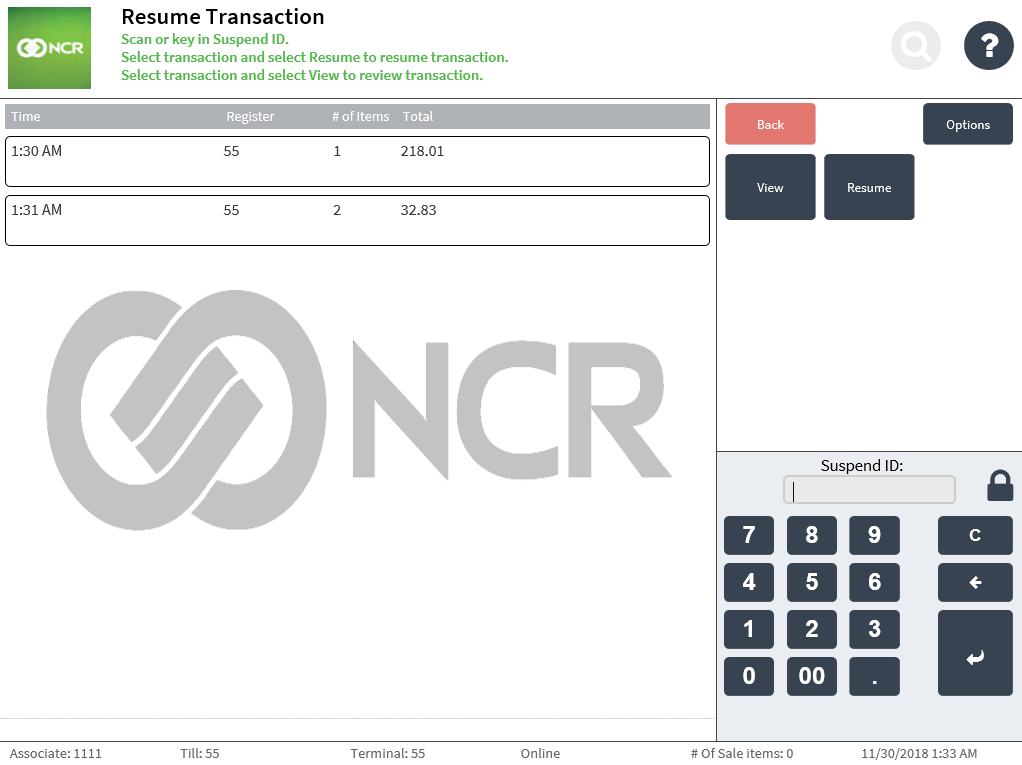Tap keypad digit 5
The width and height of the screenshot is (1022, 765).
pos(811,583)
